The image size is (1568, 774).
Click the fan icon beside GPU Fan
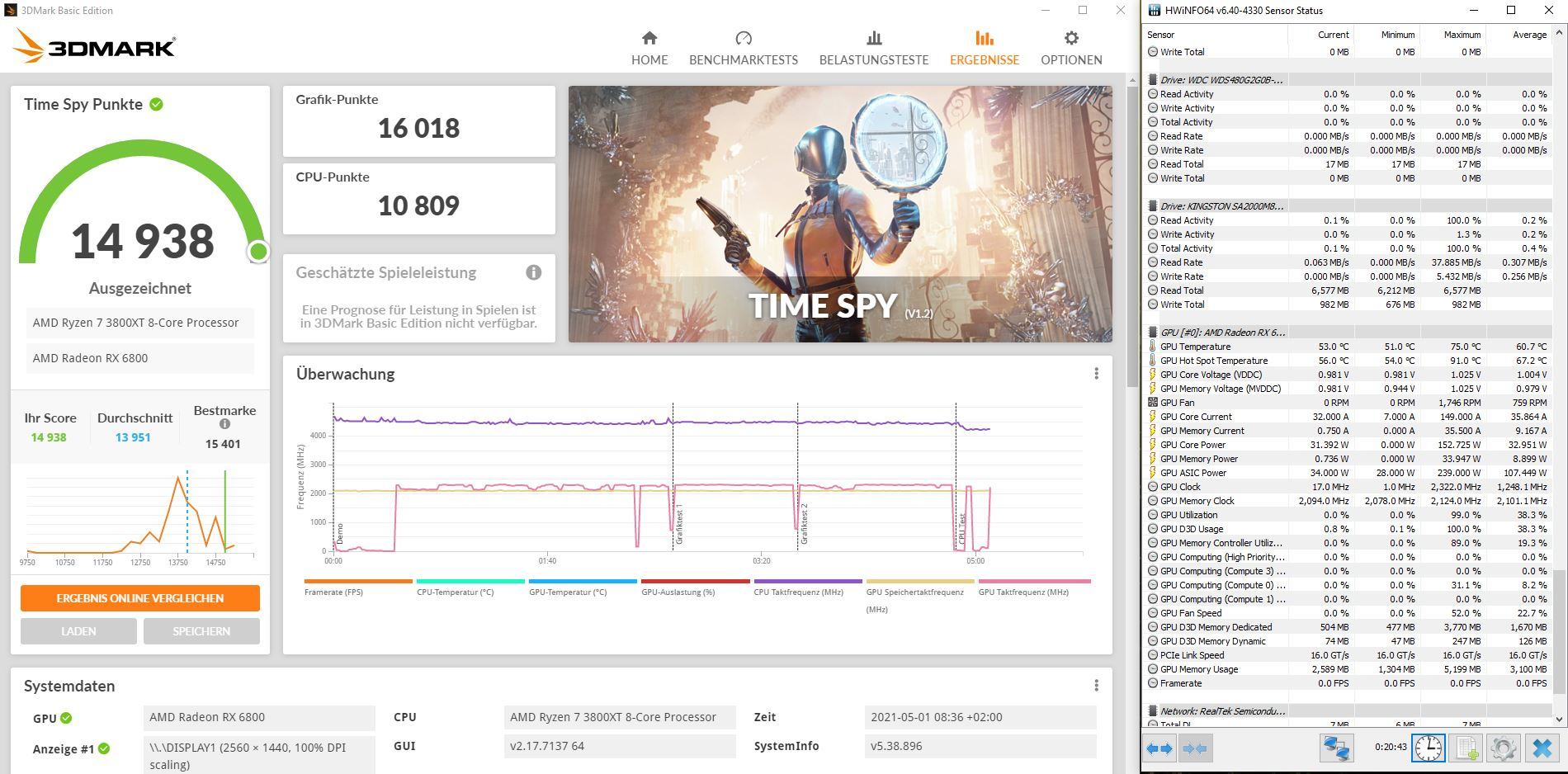1153,403
